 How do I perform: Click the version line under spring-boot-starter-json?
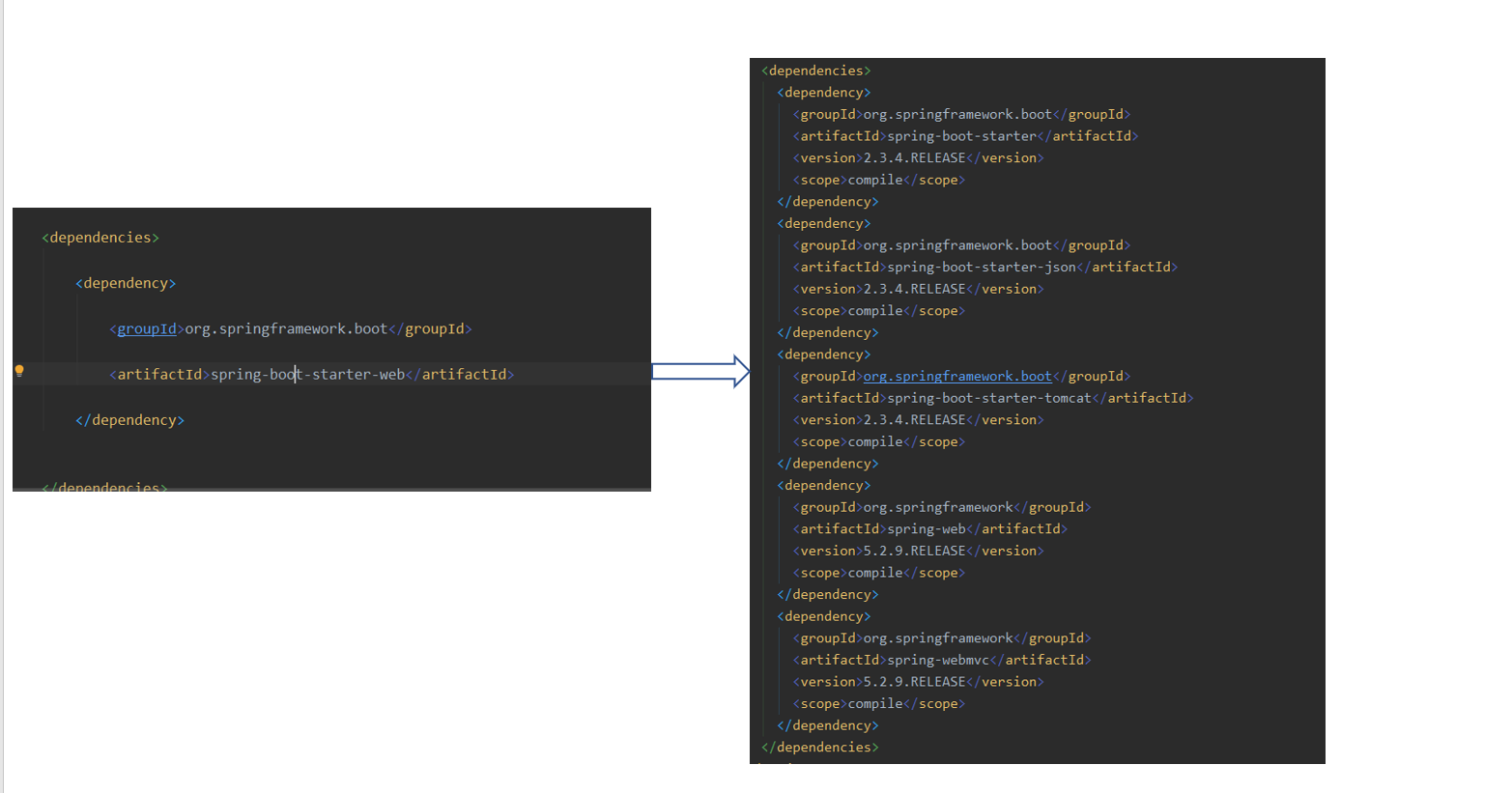tap(918, 289)
